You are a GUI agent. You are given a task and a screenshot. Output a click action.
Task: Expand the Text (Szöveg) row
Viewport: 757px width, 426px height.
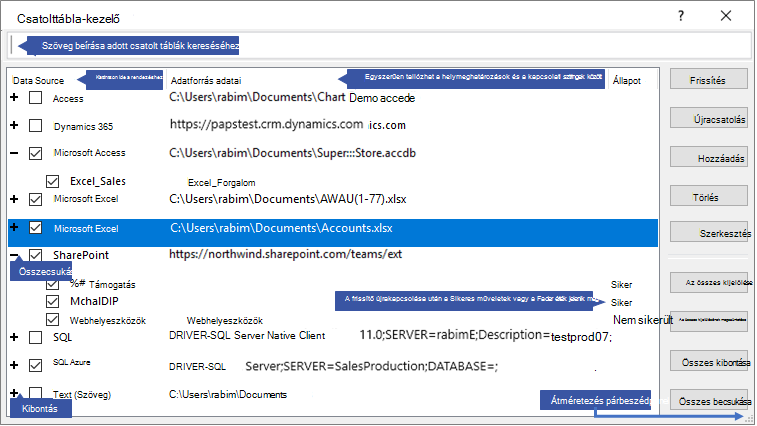tap(14, 393)
